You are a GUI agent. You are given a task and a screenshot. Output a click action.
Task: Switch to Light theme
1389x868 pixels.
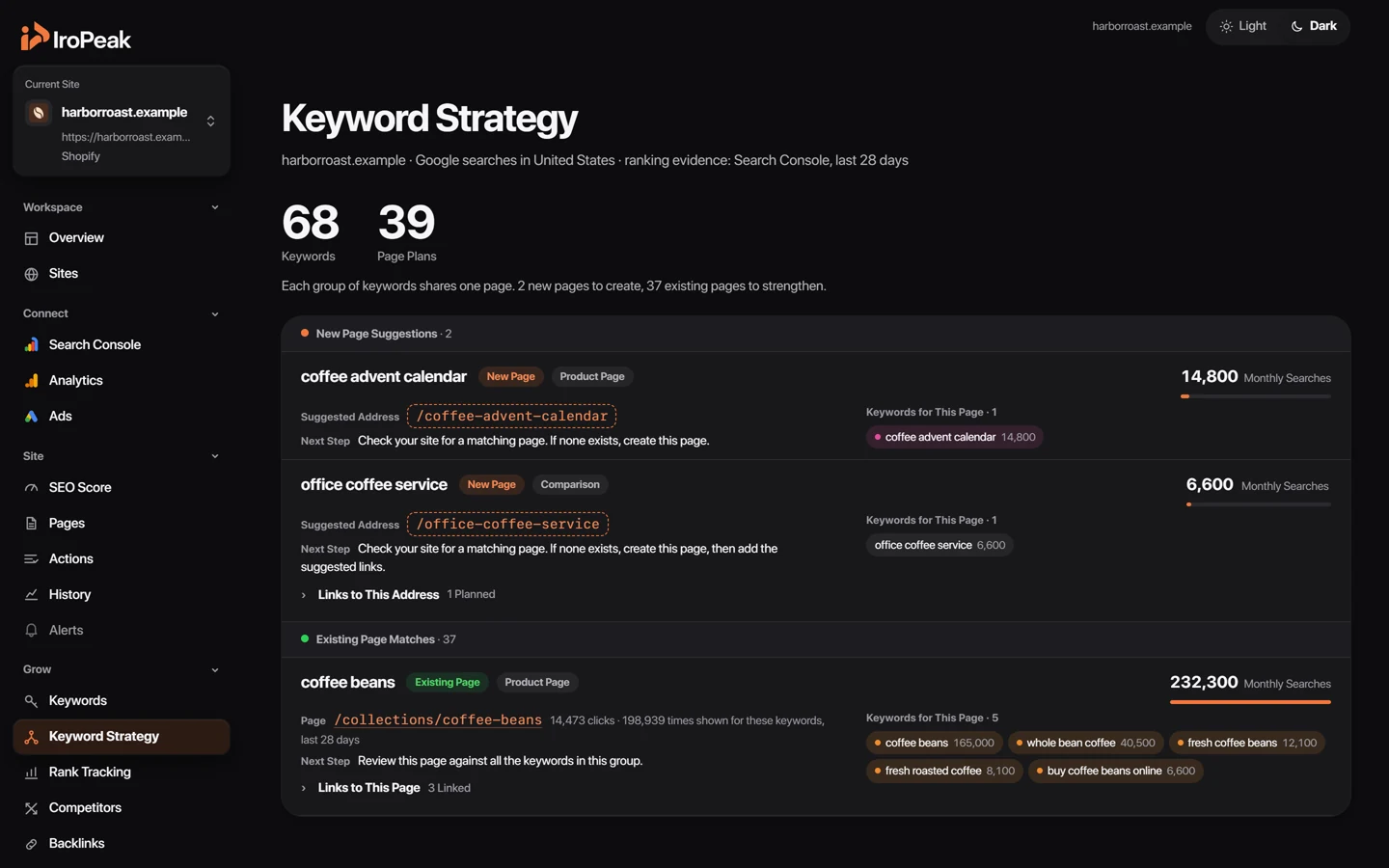1243,26
